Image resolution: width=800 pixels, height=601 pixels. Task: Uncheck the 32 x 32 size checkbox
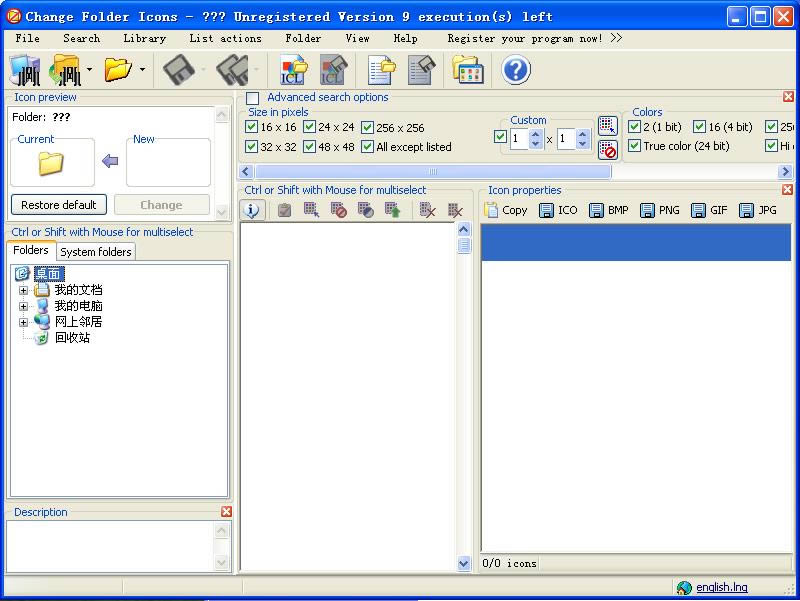pos(251,146)
